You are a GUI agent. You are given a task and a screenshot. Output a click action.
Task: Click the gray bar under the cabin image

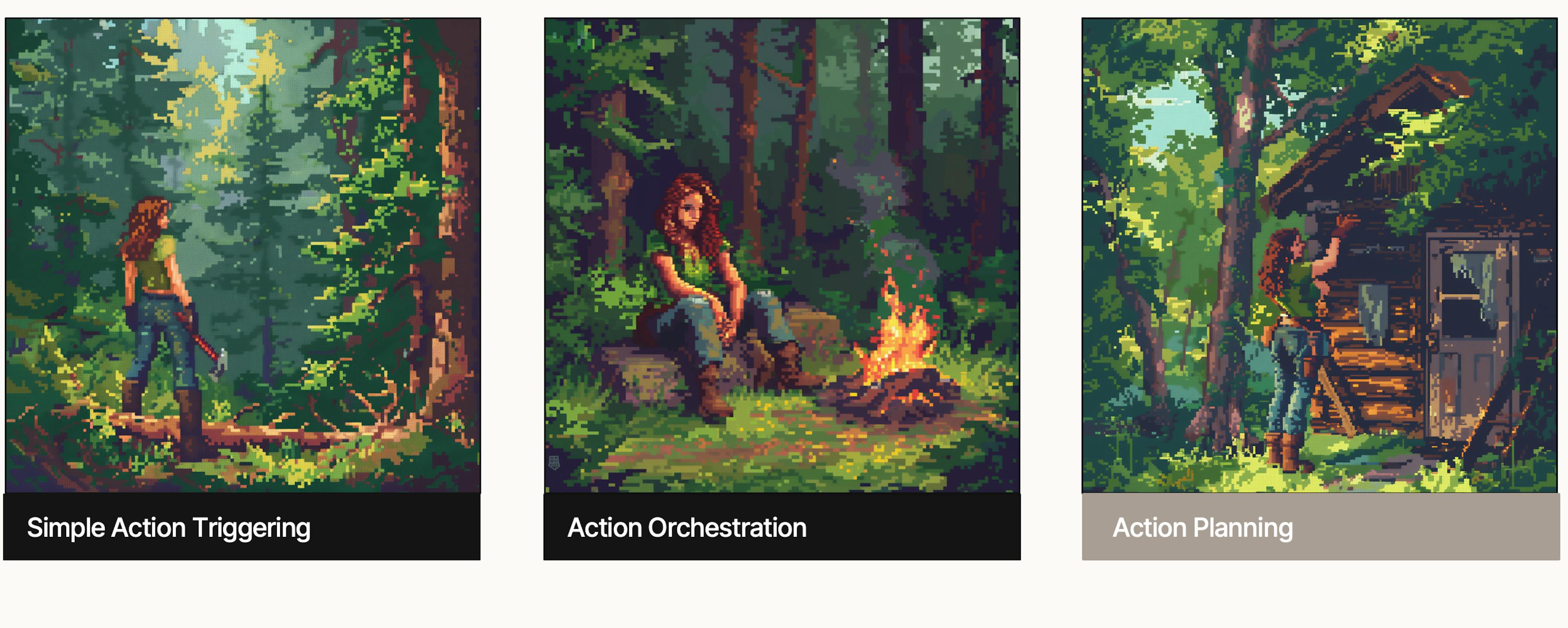click(x=1321, y=527)
